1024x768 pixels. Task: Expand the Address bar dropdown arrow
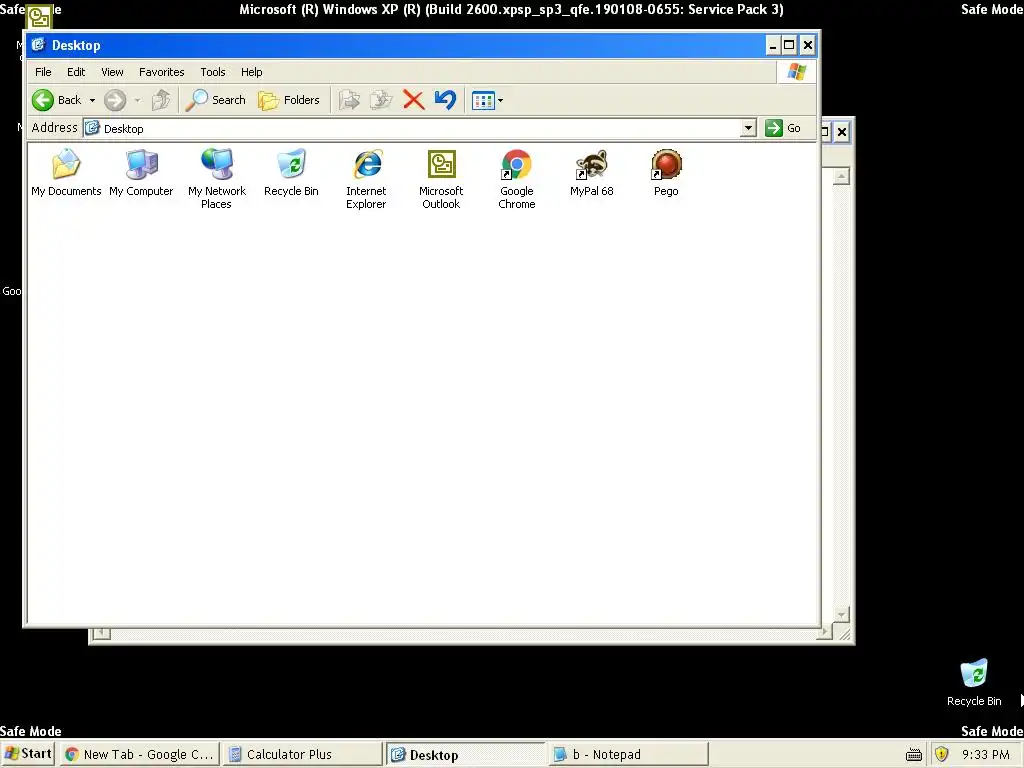pyautogui.click(x=748, y=128)
